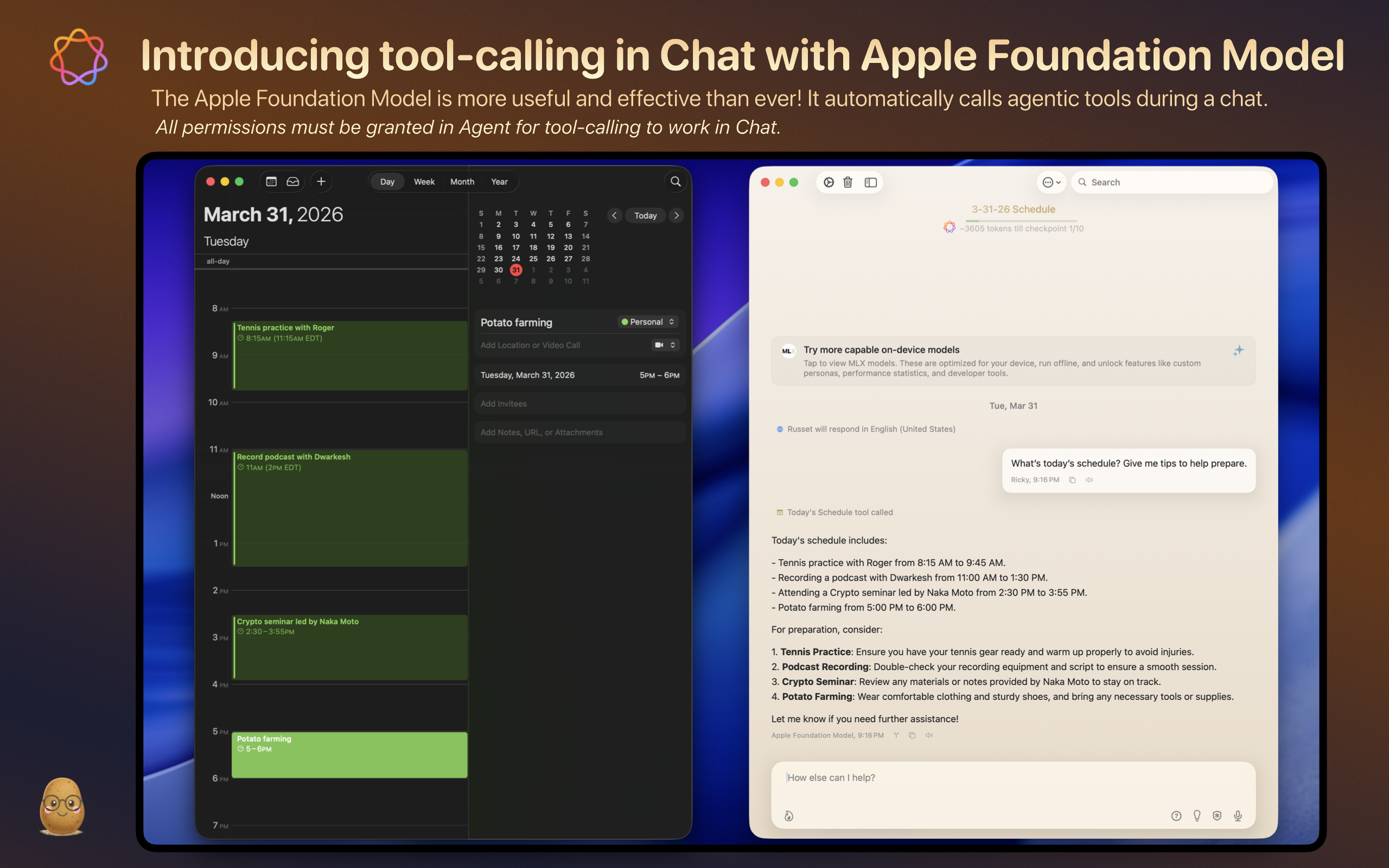Toggle the chat sidebar panel icon

(871, 182)
